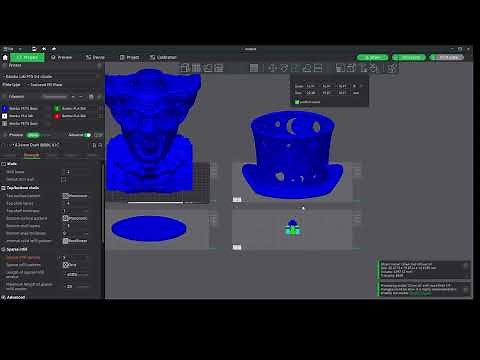Open the Sparse infill pattern dropdown
The width and height of the screenshot is (480, 360).
click(x=76, y=265)
